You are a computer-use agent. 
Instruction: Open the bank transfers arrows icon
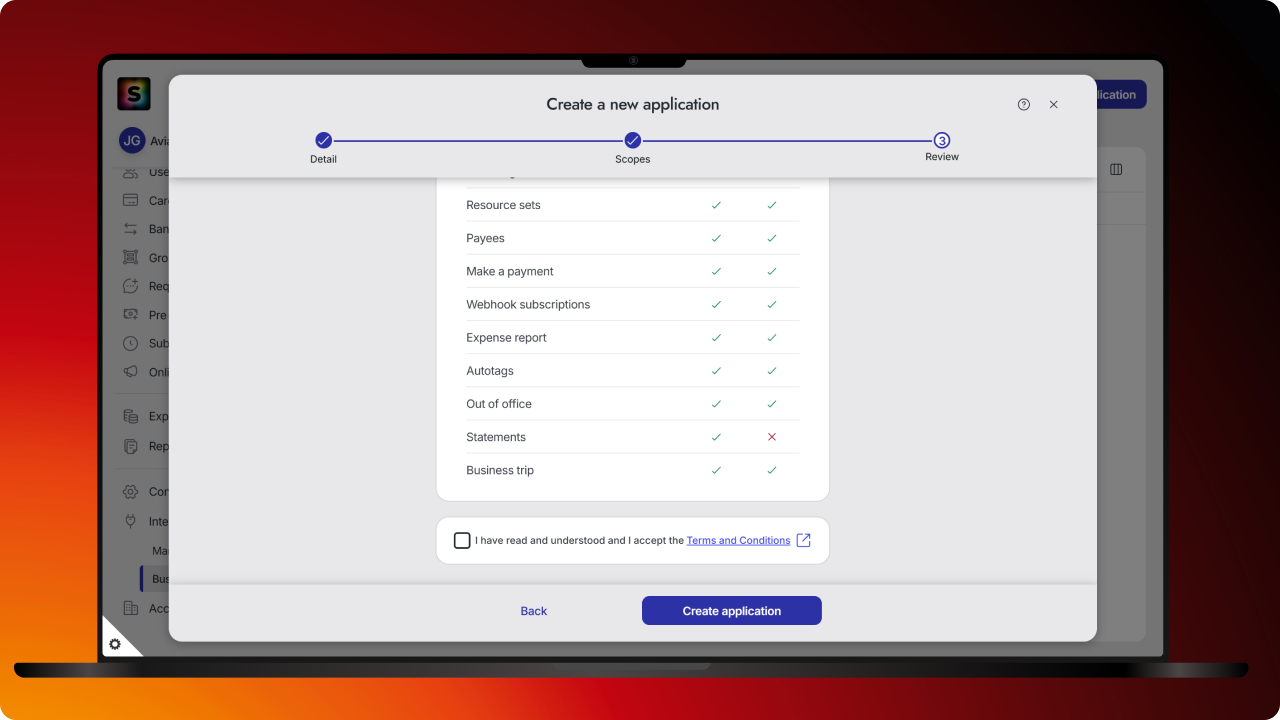click(130, 229)
